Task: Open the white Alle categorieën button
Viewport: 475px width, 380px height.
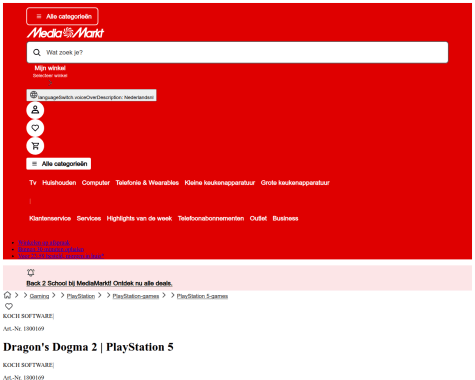Action: [x=59, y=164]
